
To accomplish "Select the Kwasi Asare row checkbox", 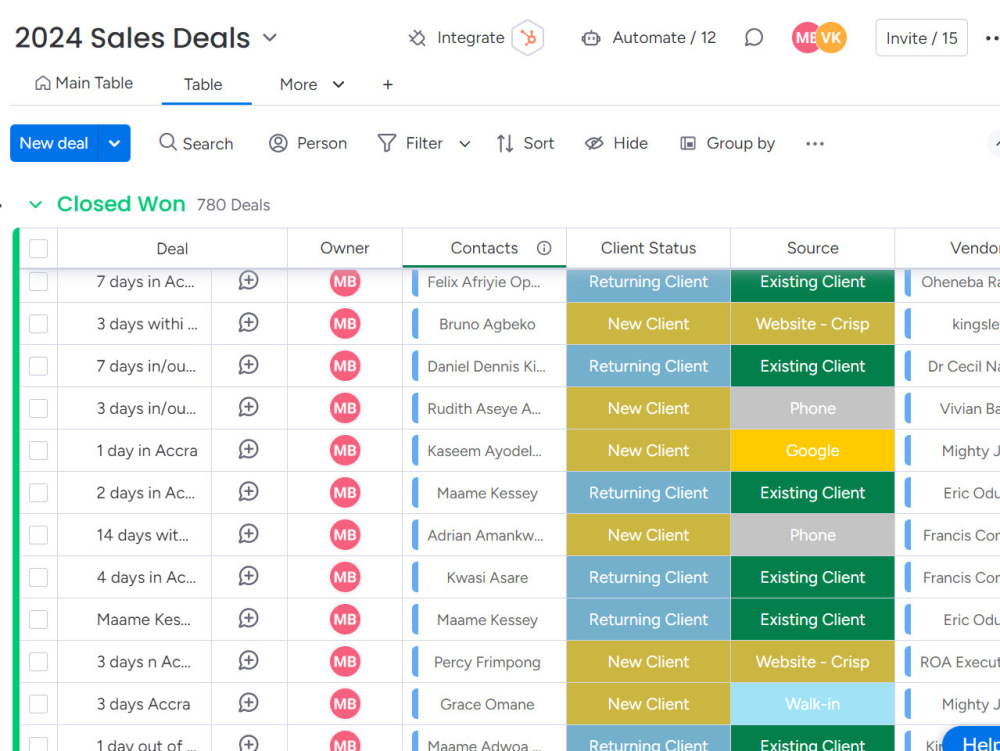I will pos(38,578).
